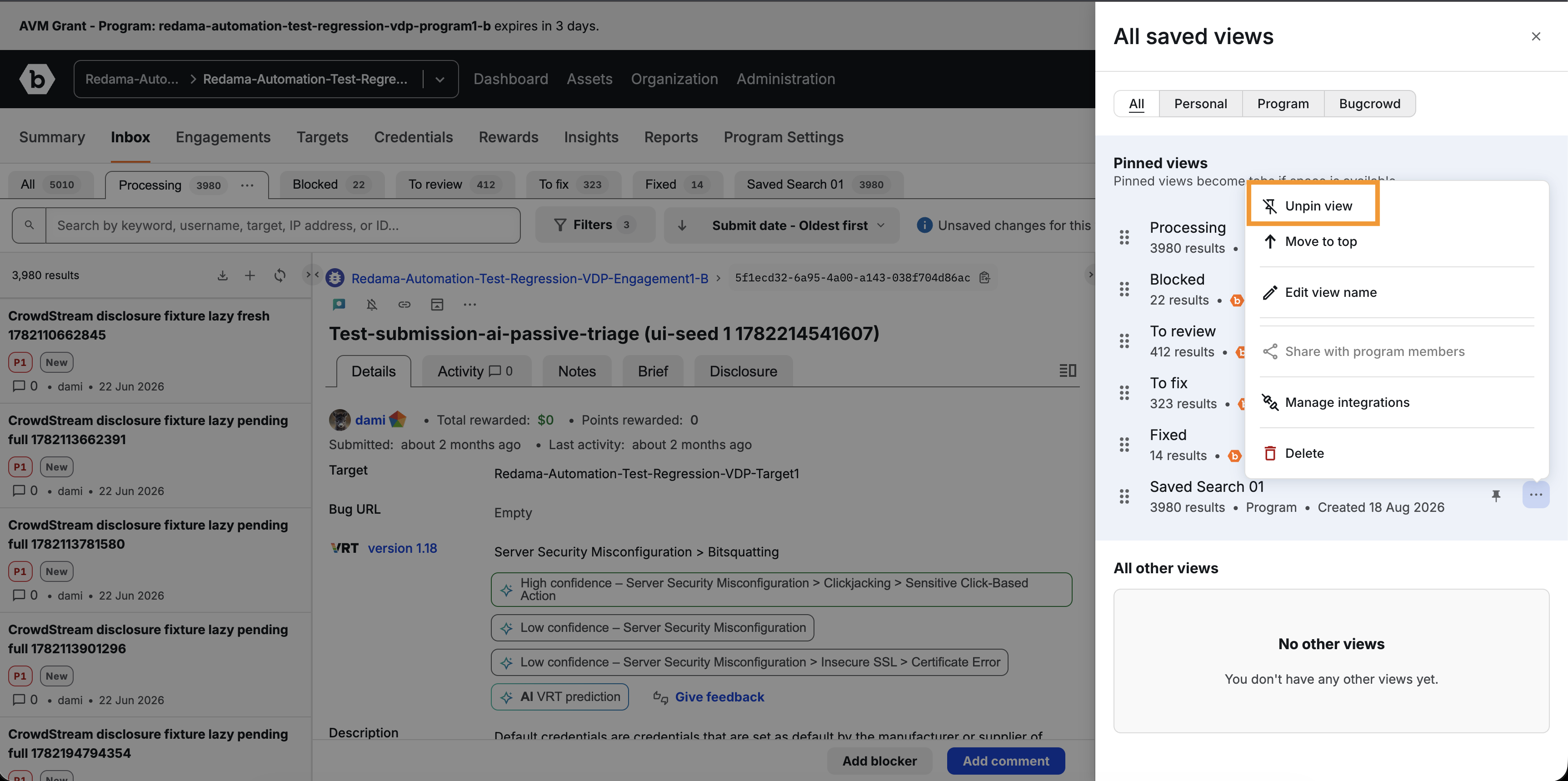Open the Redama-Automation-Test-Regression-VDP-Engagement1-B link
This screenshot has width=1568, height=781.
click(529, 278)
